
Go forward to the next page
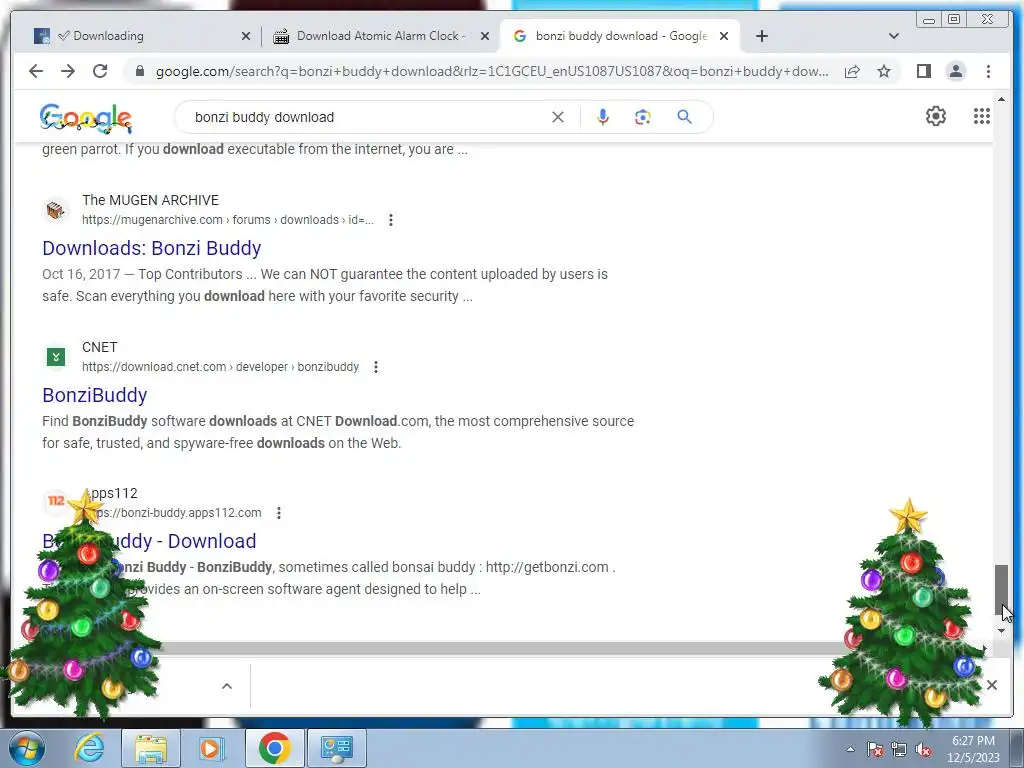[68, 71]
